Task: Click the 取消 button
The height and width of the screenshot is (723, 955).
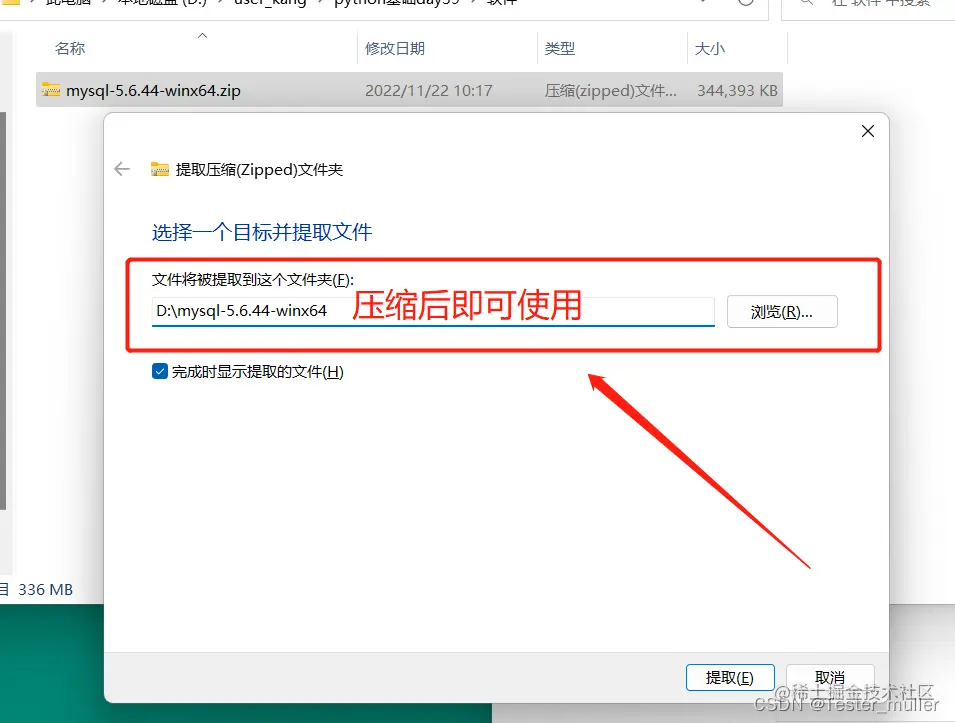Action: point(831,677)
